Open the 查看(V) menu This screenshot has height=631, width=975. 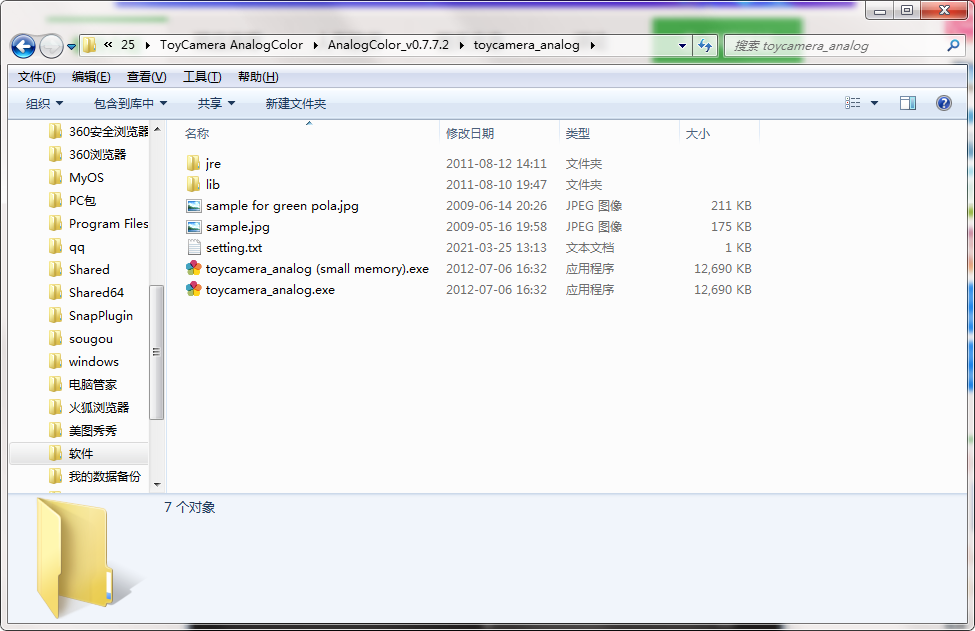146,77
